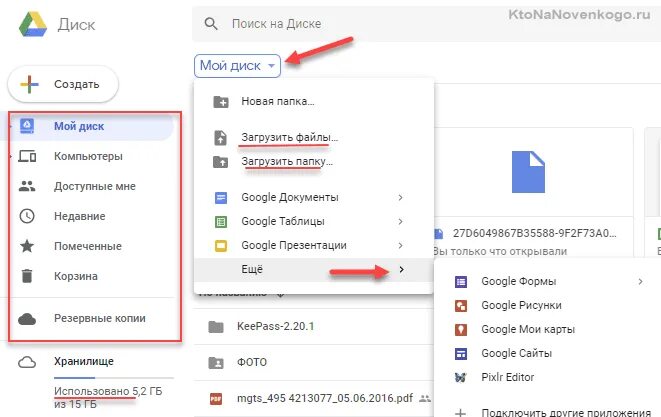Click the ФОТО folder name

point(252,363)
